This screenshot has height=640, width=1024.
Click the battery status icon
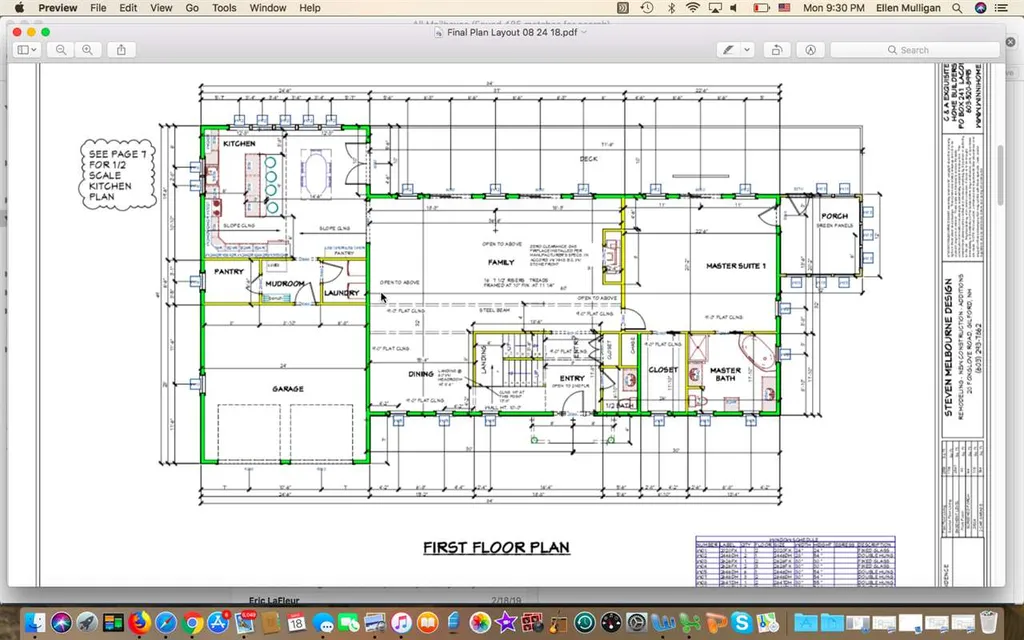pos(761,8)
